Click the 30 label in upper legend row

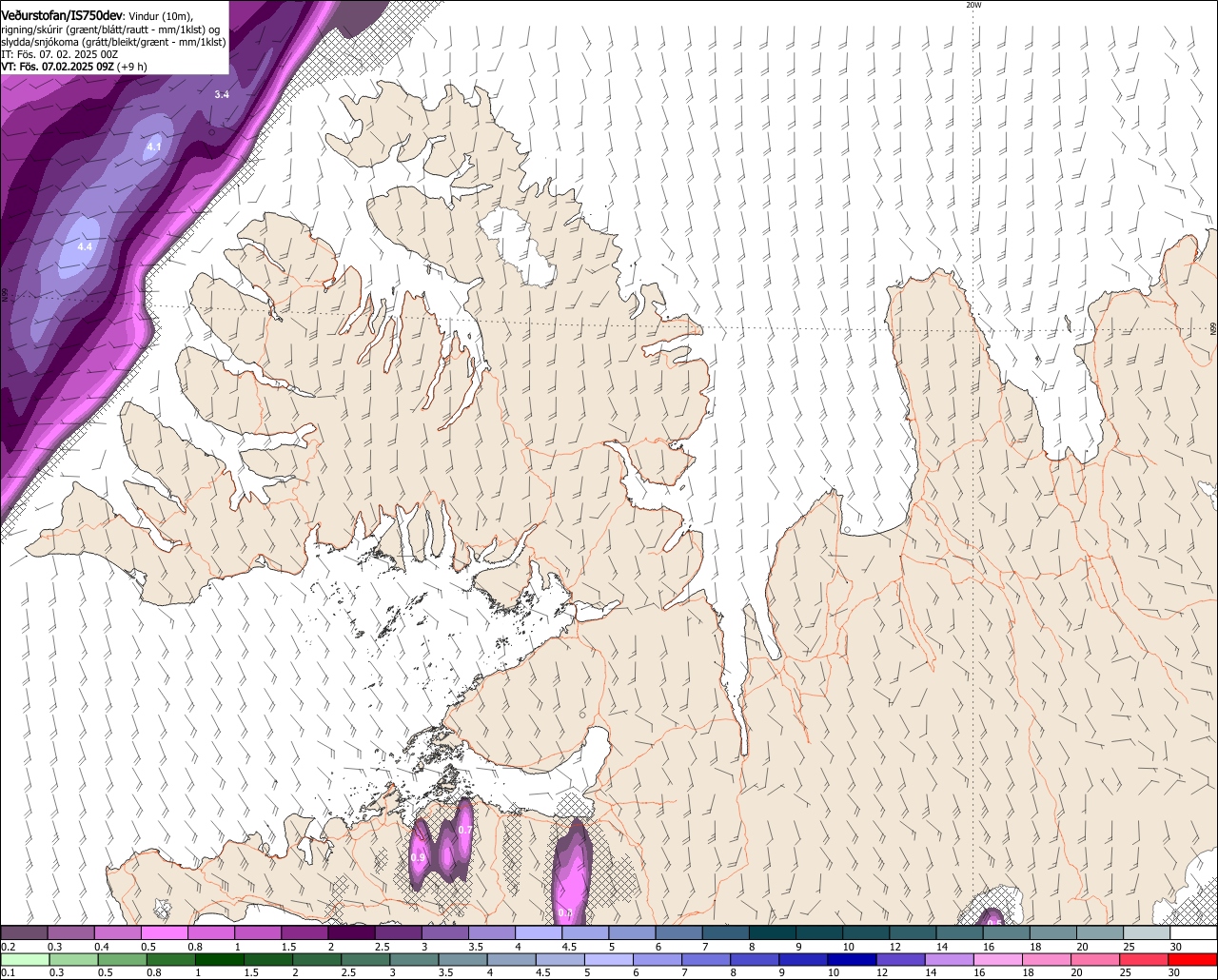point(1176,947)
